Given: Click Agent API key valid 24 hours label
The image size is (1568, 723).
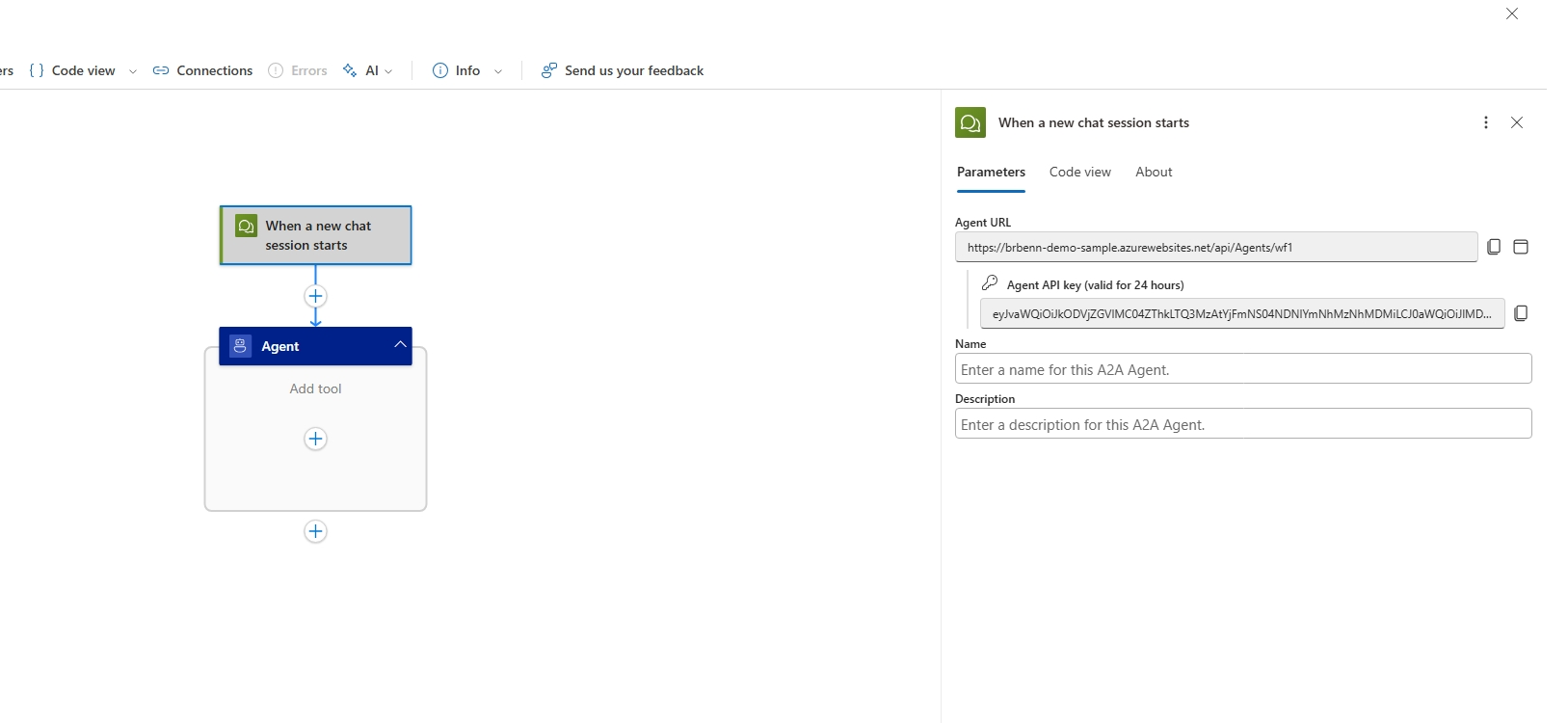Looking at the screenshot, I should pyautogui.click(x=1095, y=284).
